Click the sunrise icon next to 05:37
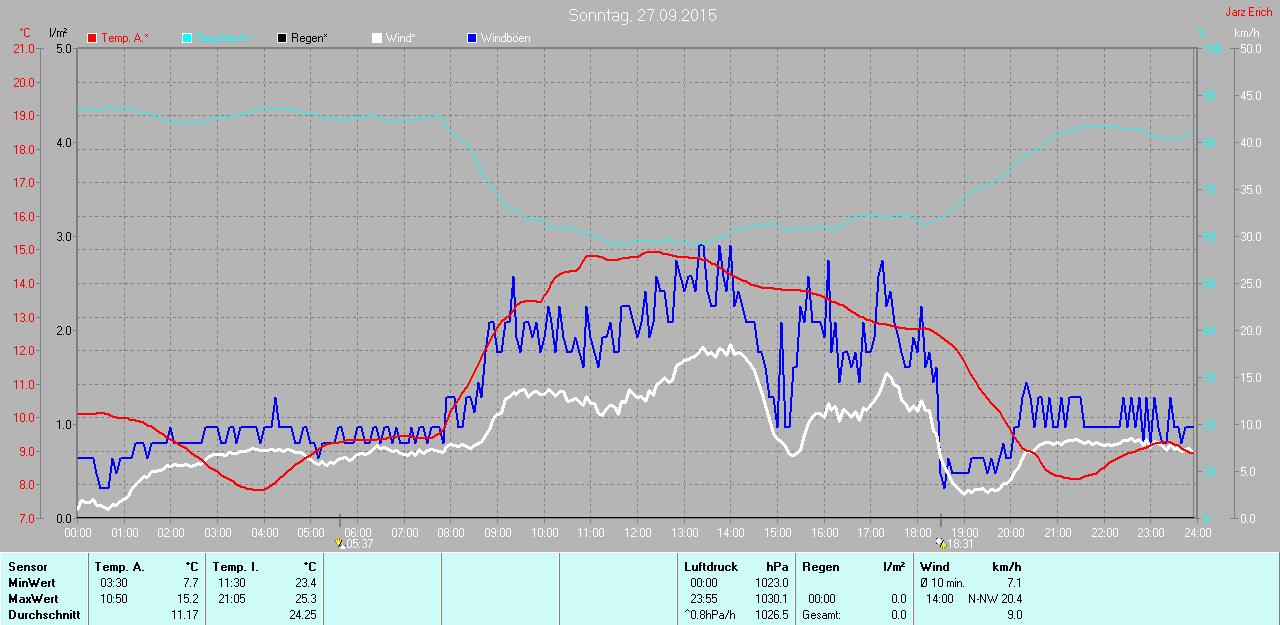This screenshot has width=1280, height=625. coord(340,544)
